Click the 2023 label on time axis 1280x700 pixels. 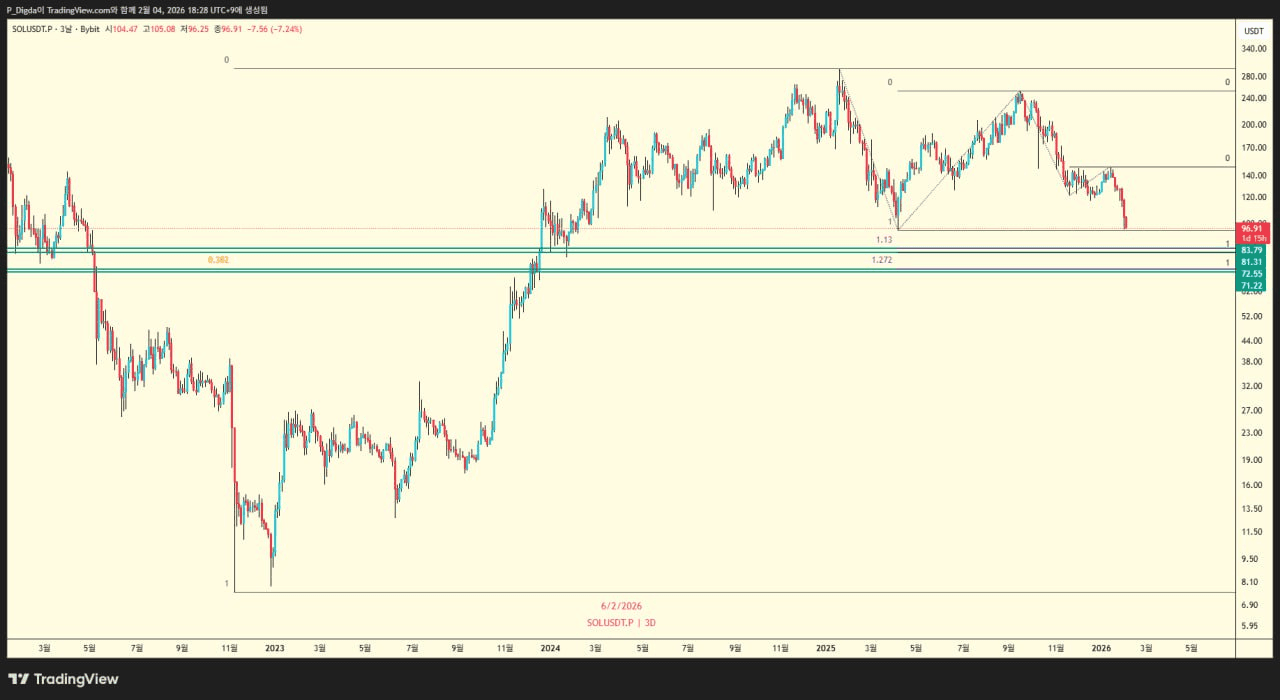coord(274,648)
